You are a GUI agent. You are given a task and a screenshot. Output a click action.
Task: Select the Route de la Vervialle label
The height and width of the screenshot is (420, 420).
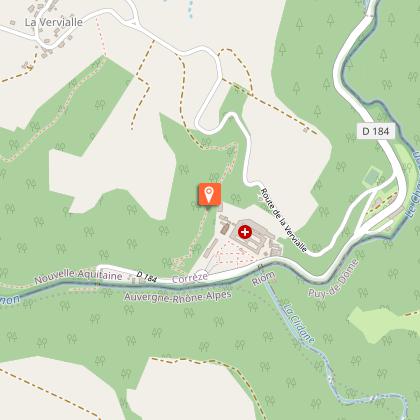283,220
